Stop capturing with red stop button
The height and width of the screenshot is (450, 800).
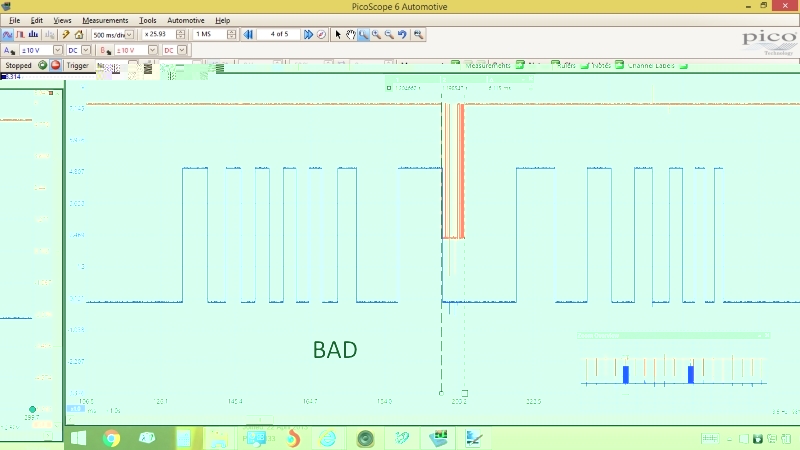(55, 65)
